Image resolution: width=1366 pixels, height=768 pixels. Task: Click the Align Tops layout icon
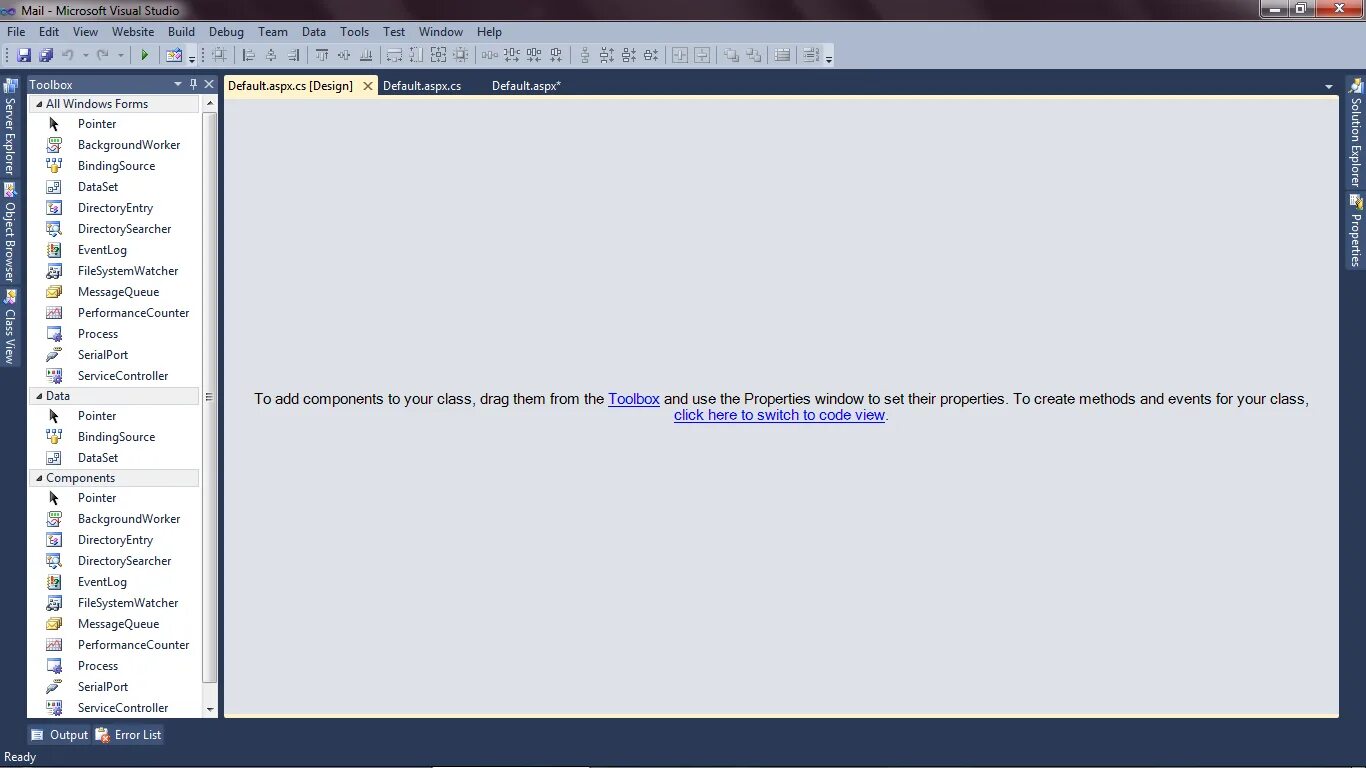click(x=322, y=55)
